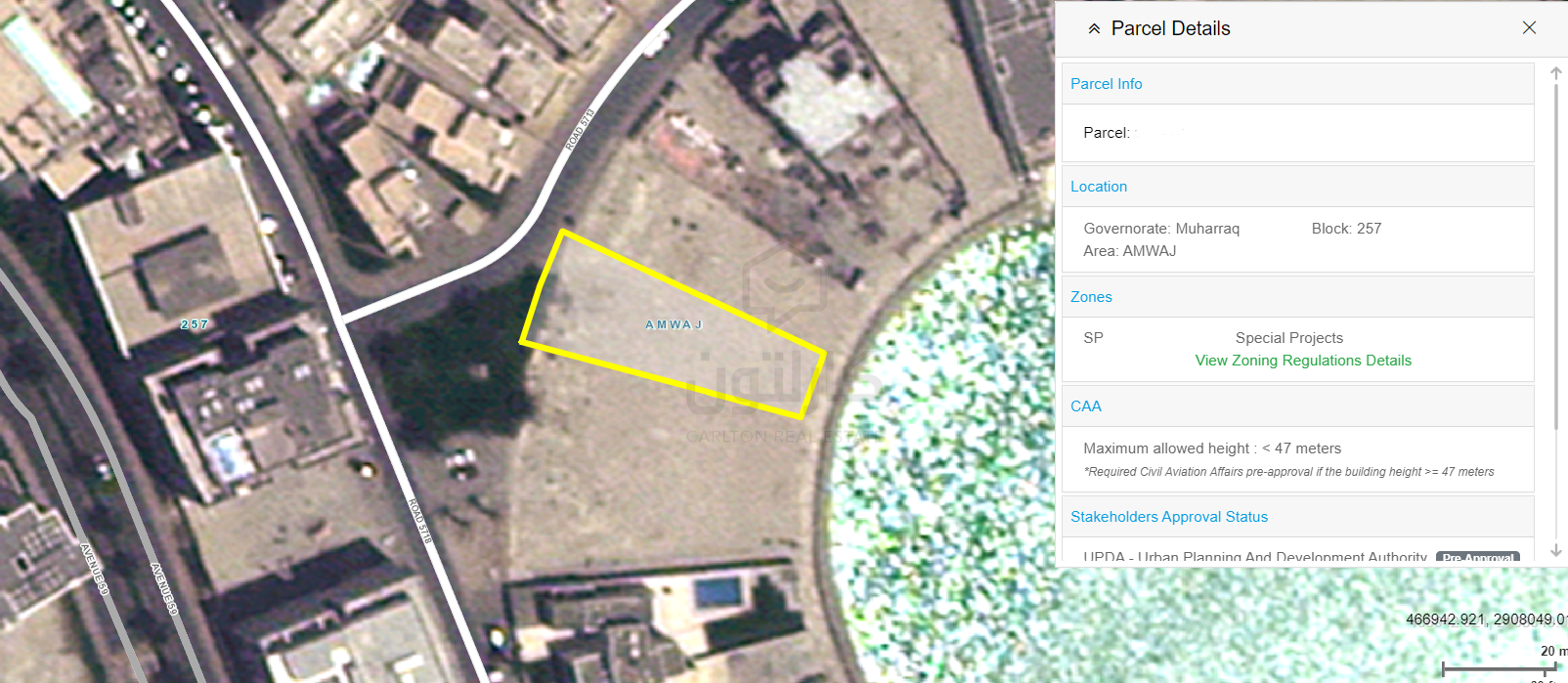
Task: Click the scroll up arrow in Parcel Details
Action: coord(1556,73)
